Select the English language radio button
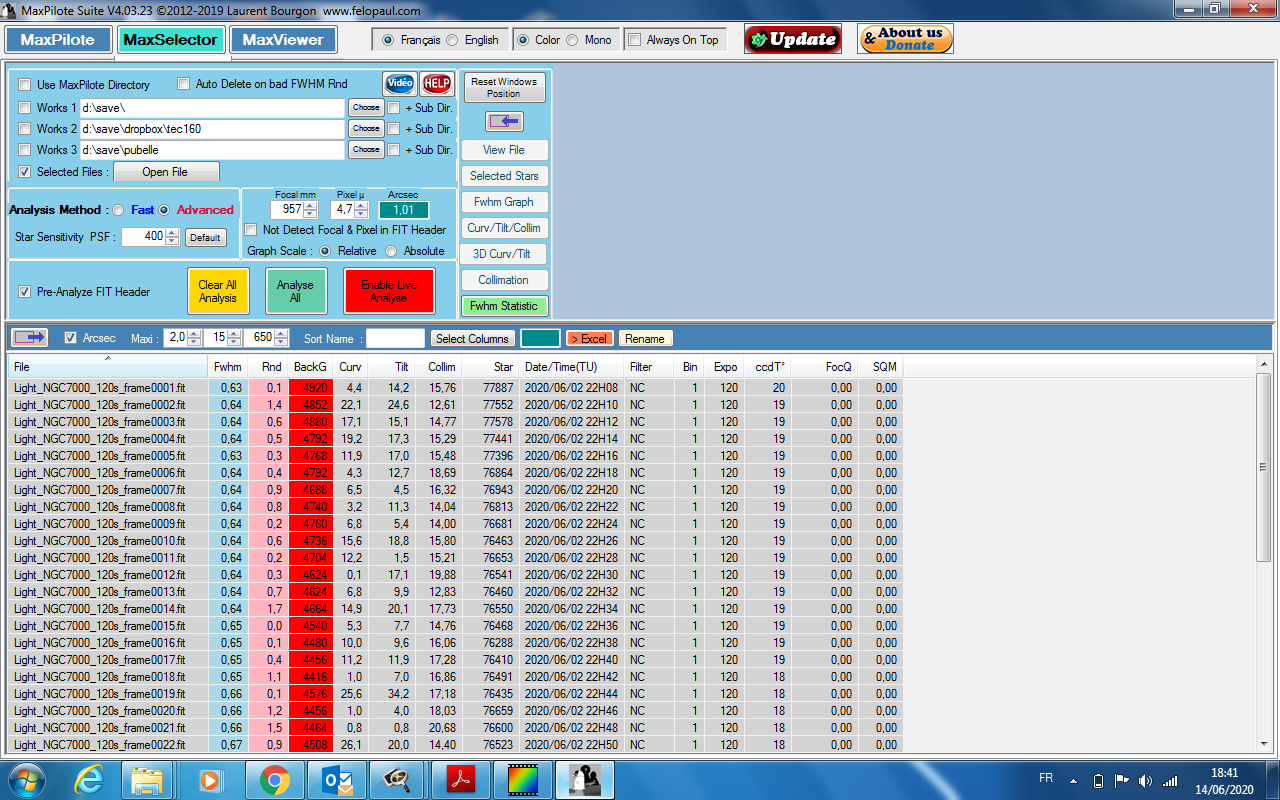 pyautogui.click(x=452, y=40)
